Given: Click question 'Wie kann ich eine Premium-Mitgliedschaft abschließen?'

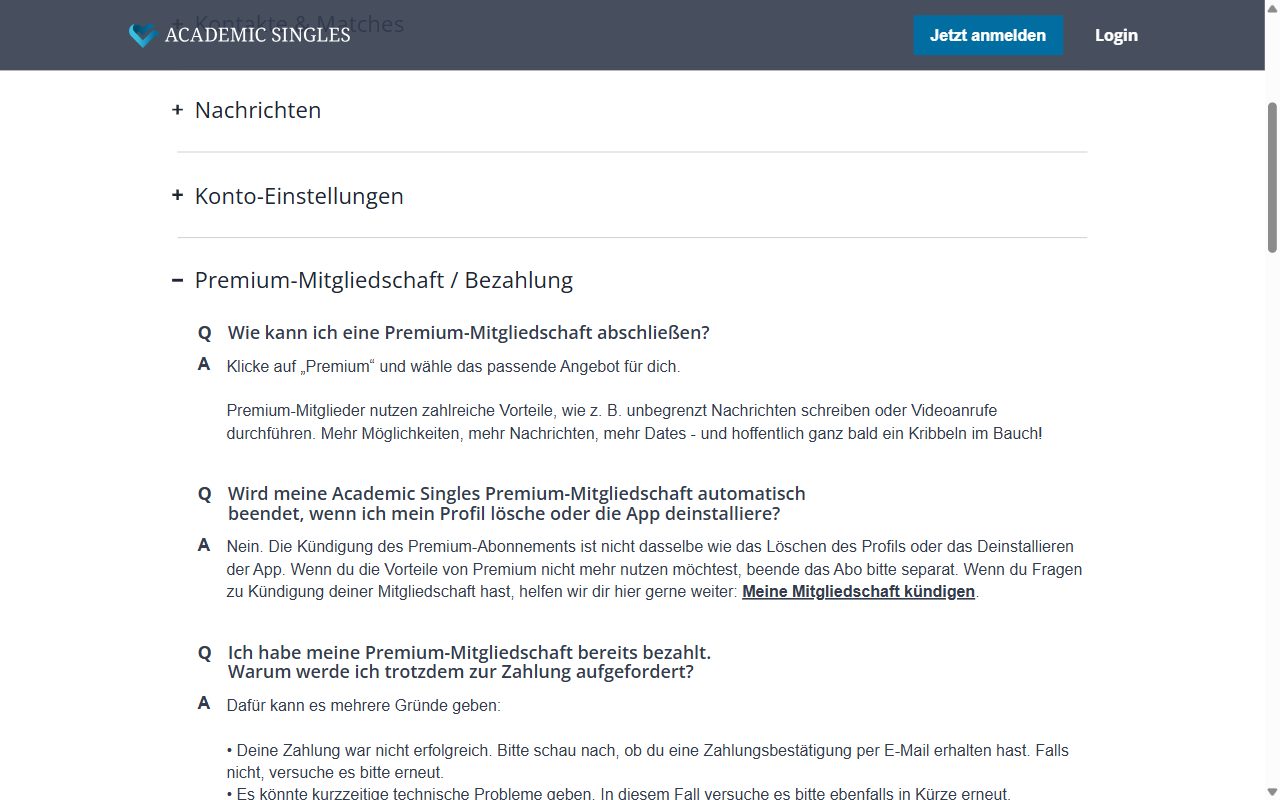Looking at the screenshot, I should click(468, 332).
